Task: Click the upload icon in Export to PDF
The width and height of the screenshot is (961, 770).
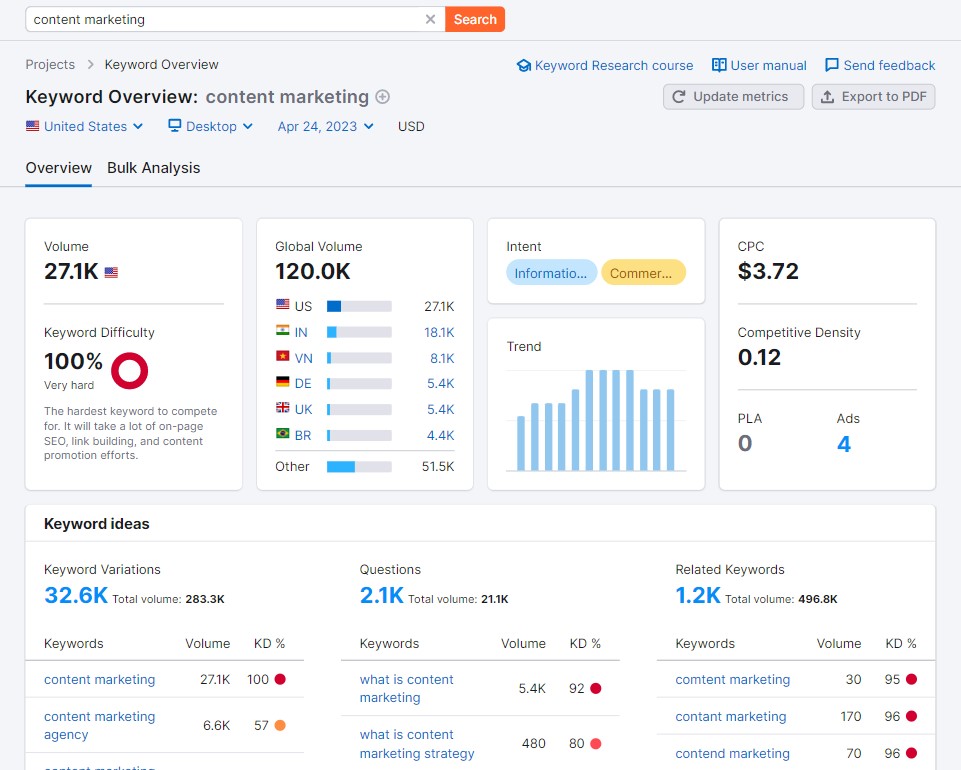Action: (x=827, y=97)
